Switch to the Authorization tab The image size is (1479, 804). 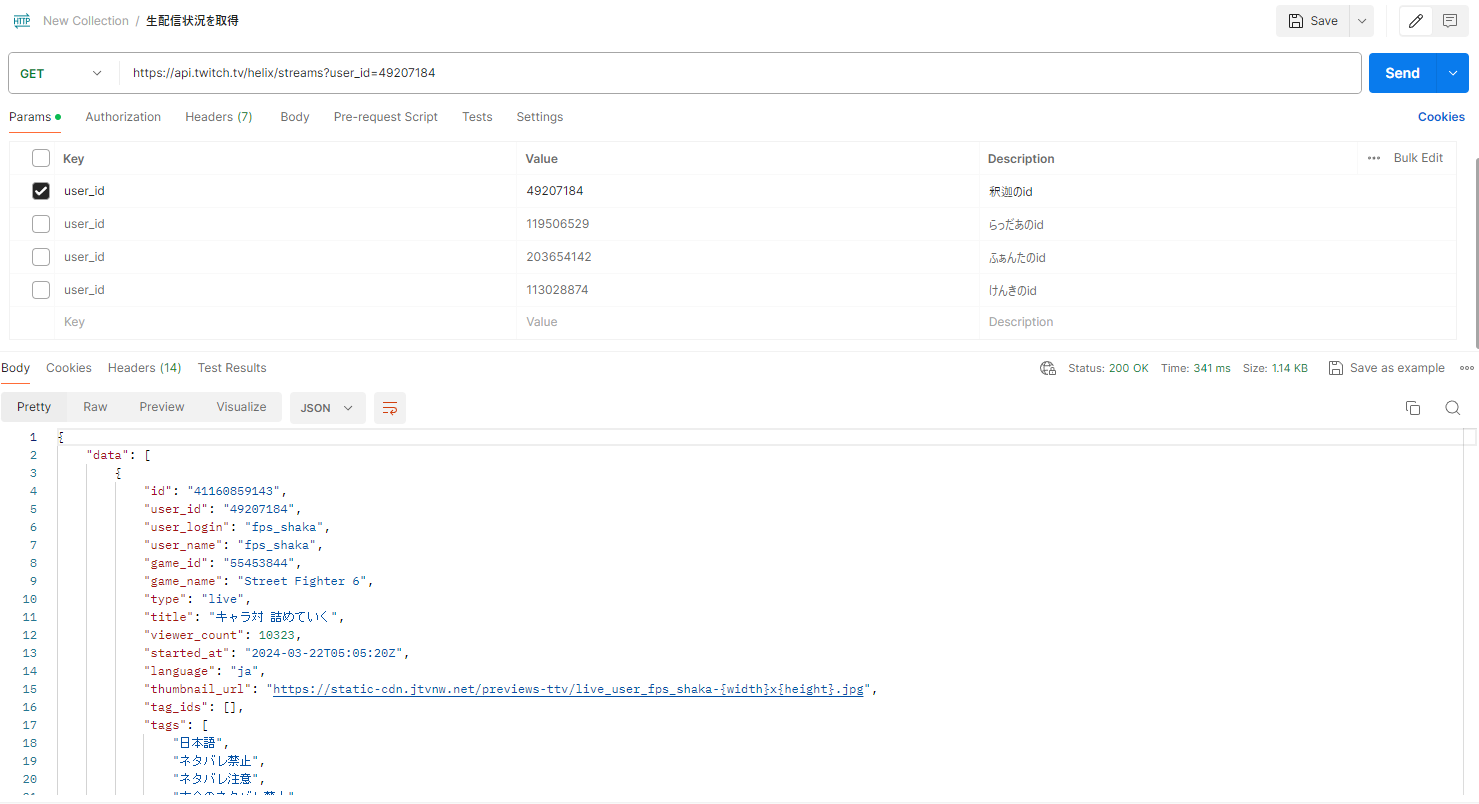[123, 117]
